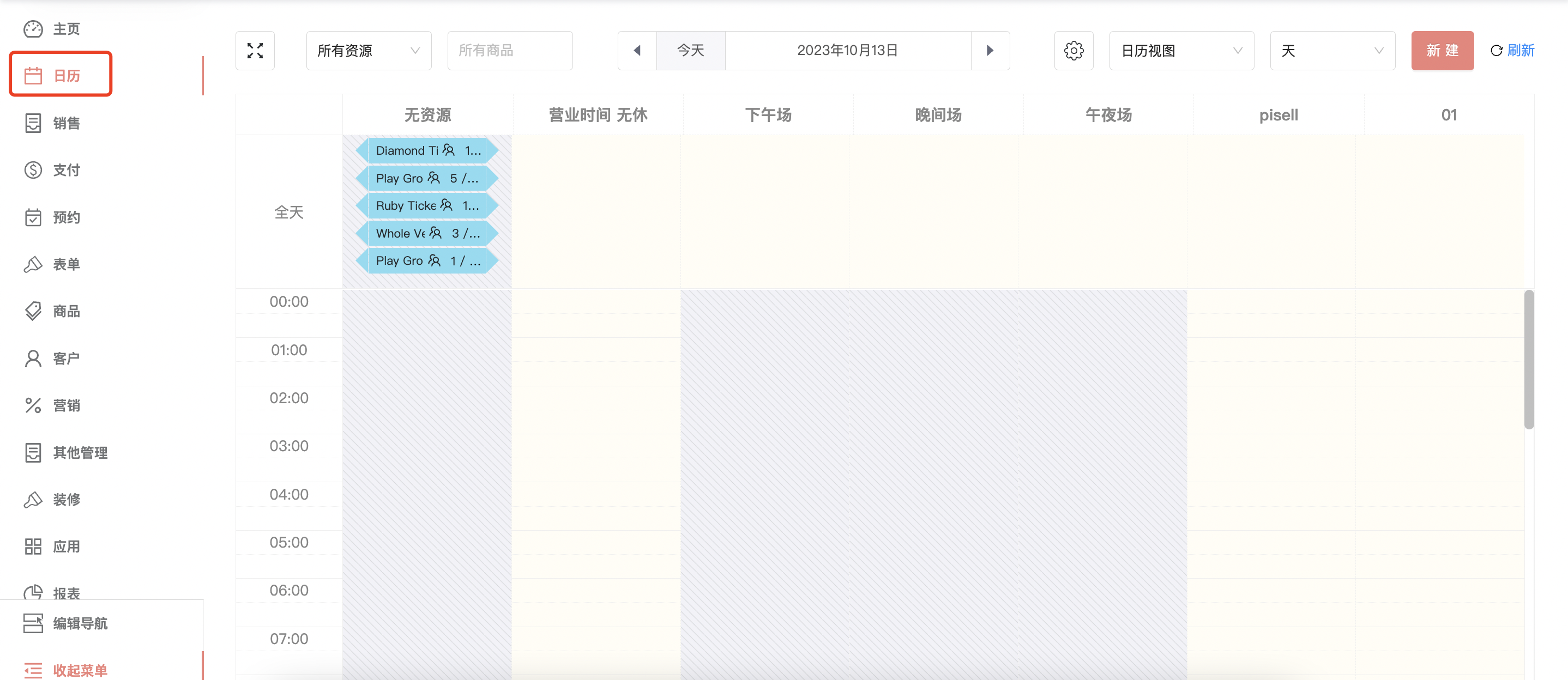Click the 下午场 column header
1568x680 pixels.
768,115
